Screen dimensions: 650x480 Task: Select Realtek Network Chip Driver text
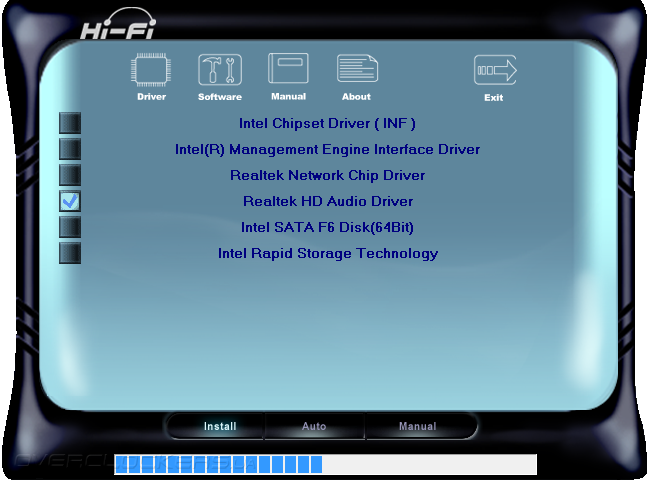[327, 175]
